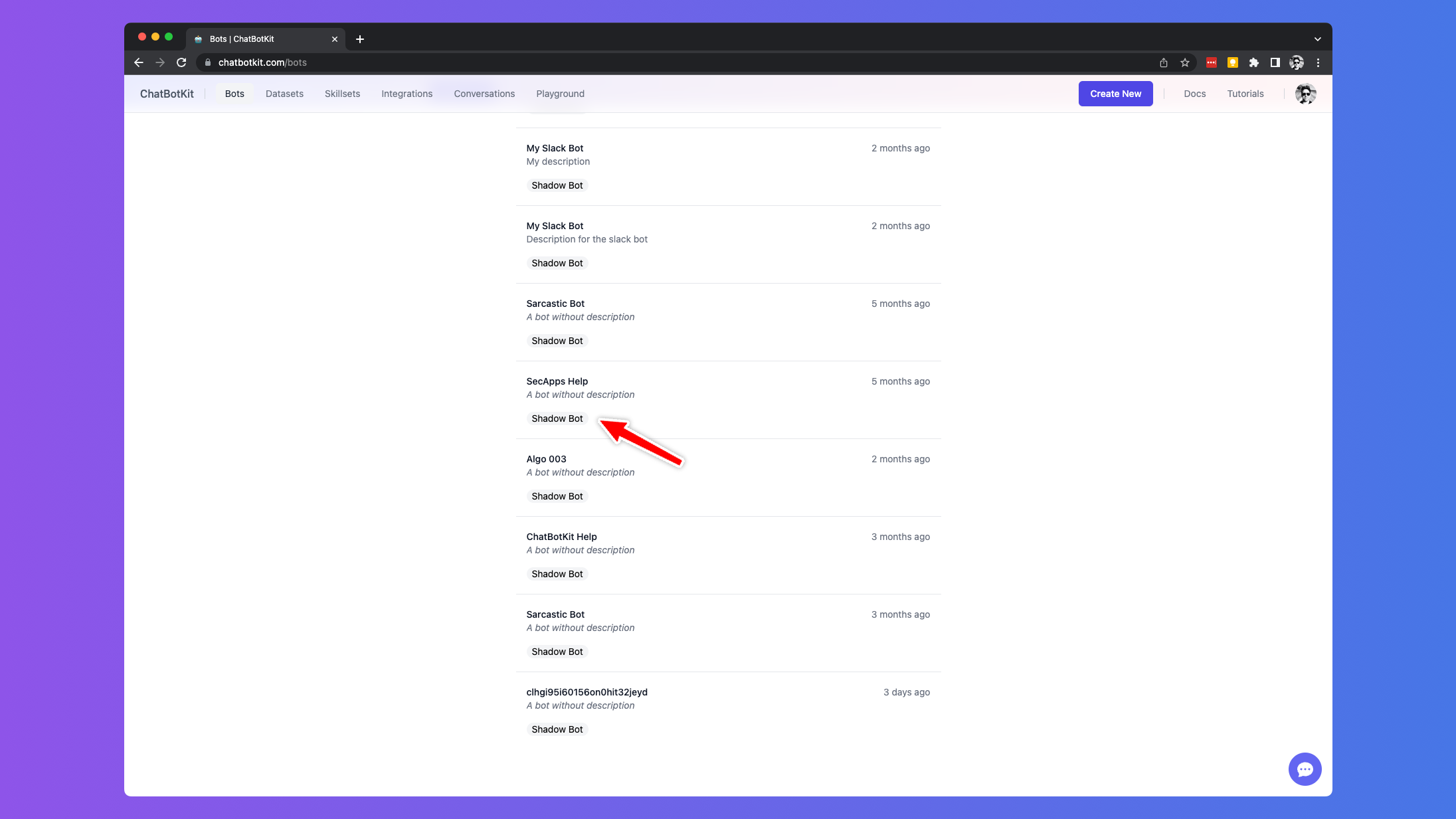
Task: Open the Conversations section
Action: click(x=484, y=94)
